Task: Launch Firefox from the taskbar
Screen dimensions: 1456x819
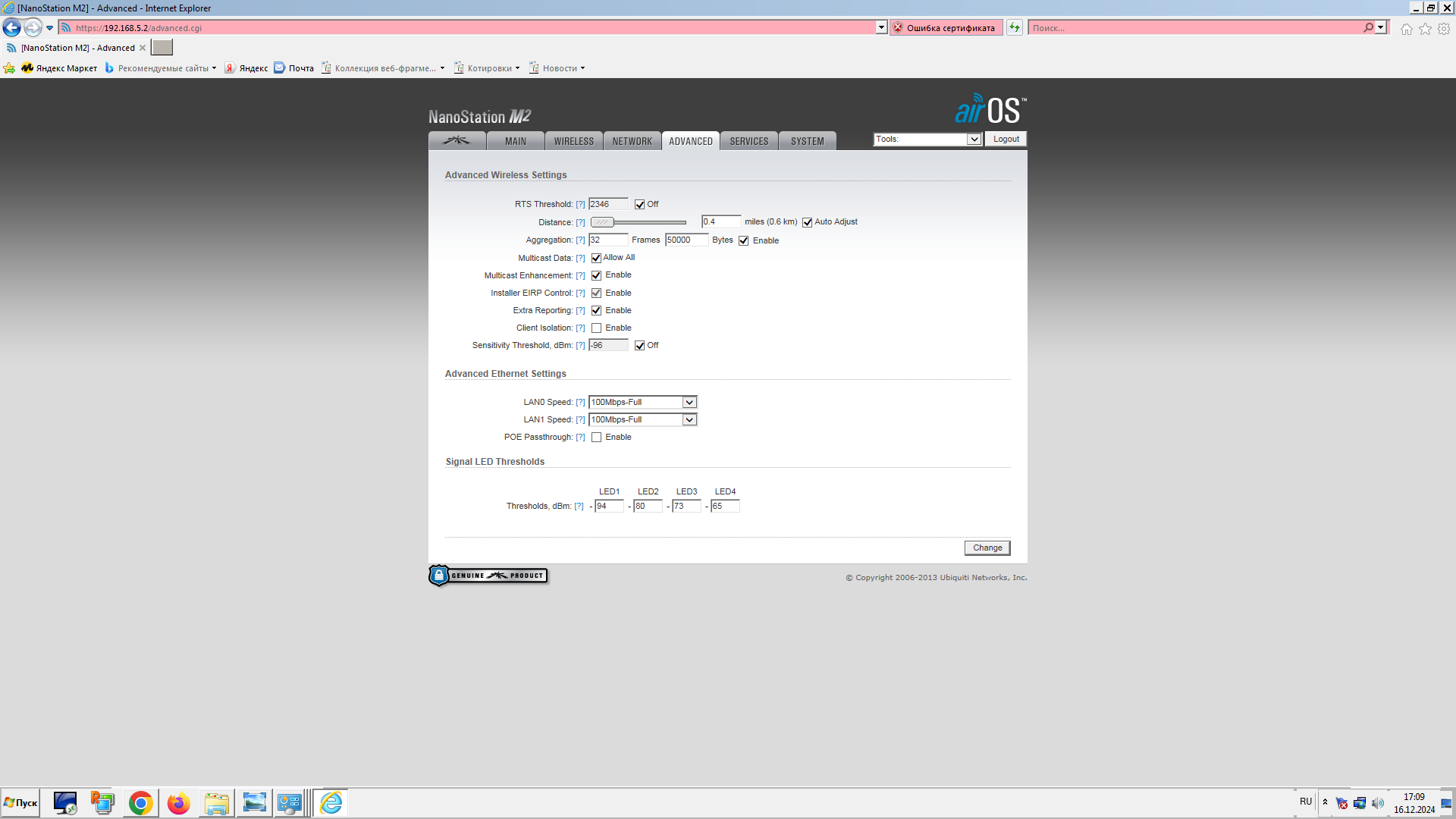Action: click(x=178, y=803)
